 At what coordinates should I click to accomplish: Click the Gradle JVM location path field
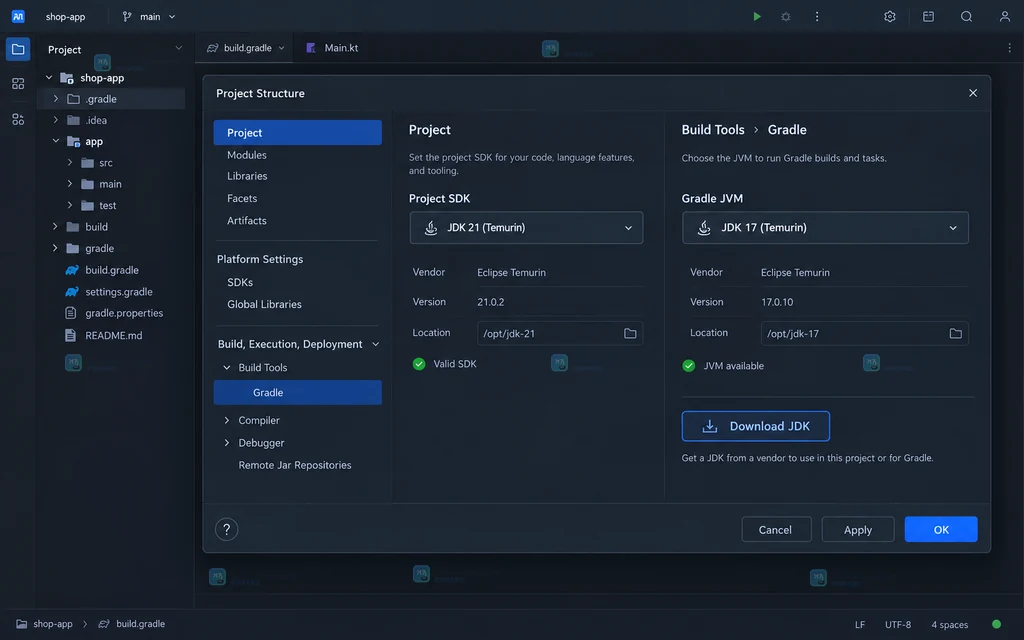coord(864,334)
